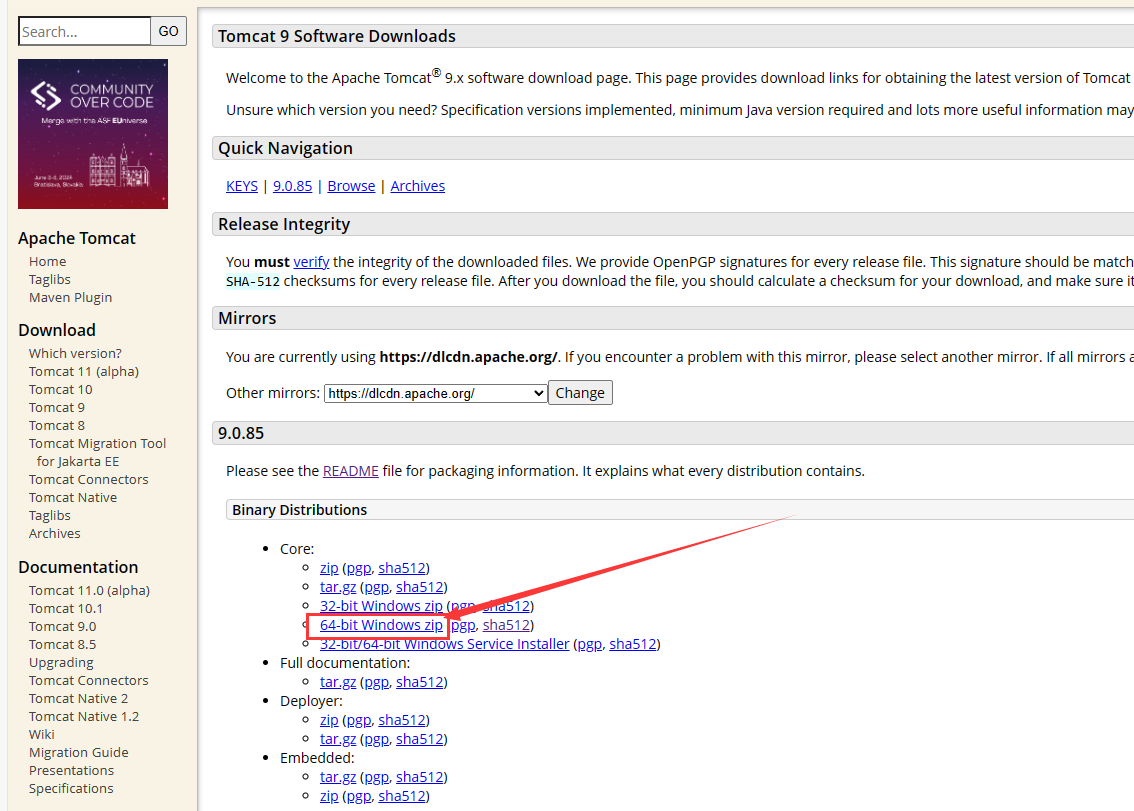This screenshot has width=1134, height=811.
Task: Download the Core zip distribution
Action: [x=329, y=568]
